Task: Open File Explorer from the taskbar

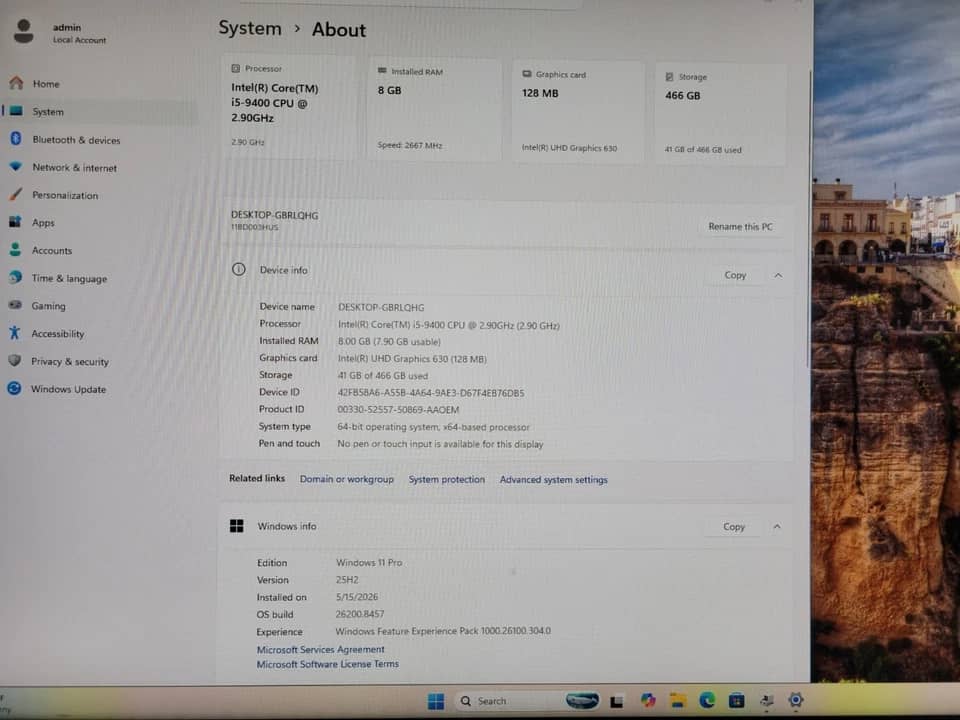Action: [x=677, y=700]
